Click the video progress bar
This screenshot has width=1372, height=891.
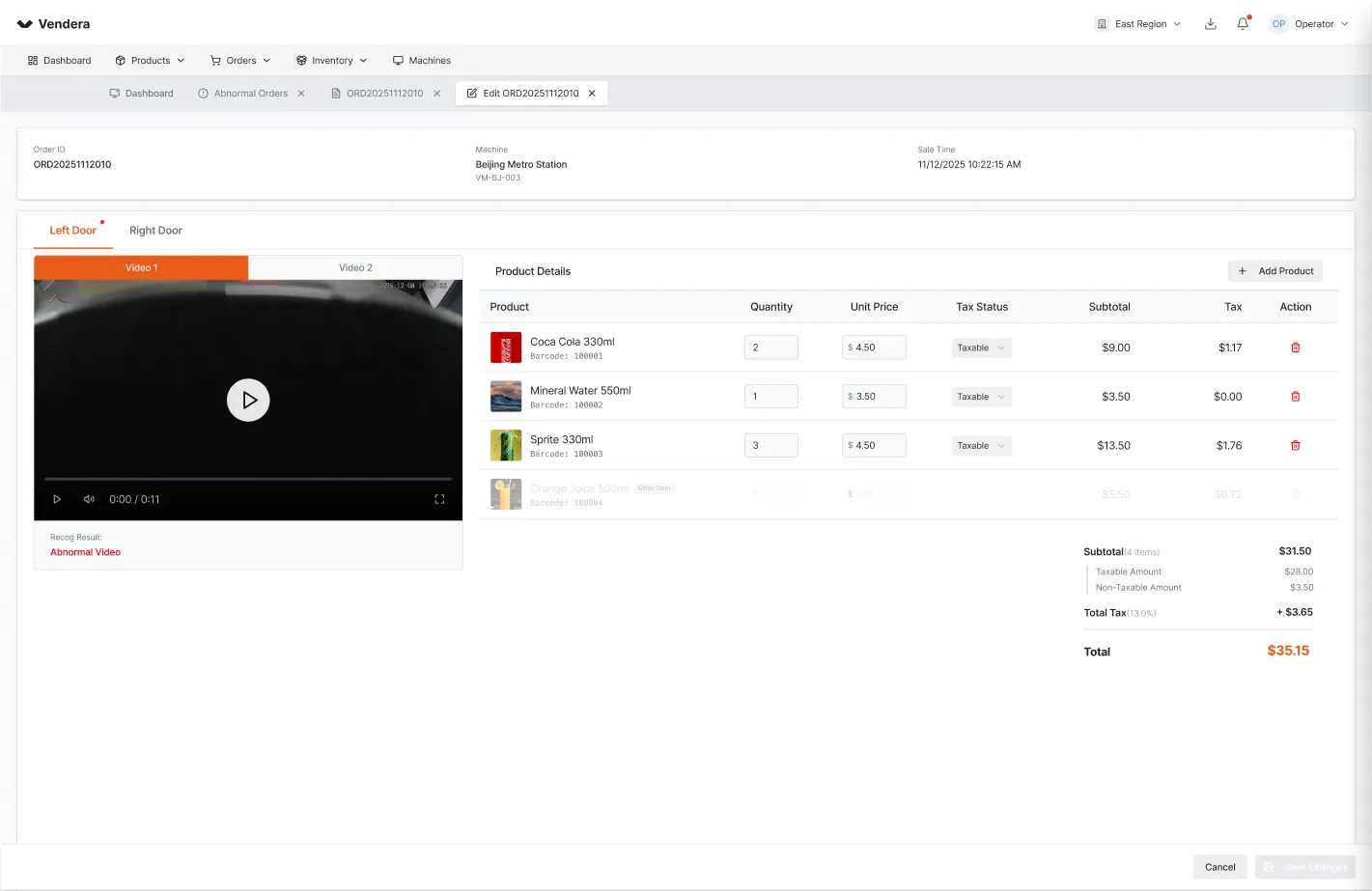248,479
